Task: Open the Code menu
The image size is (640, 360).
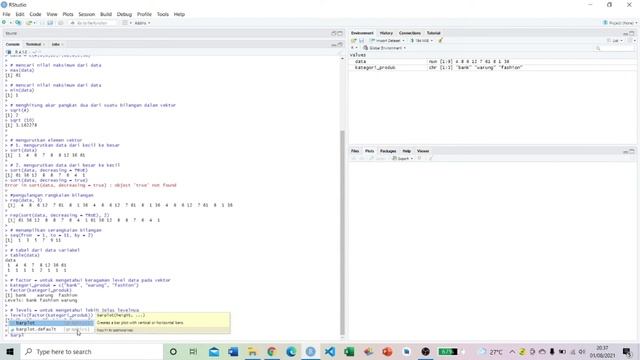Action: point(35,14)
